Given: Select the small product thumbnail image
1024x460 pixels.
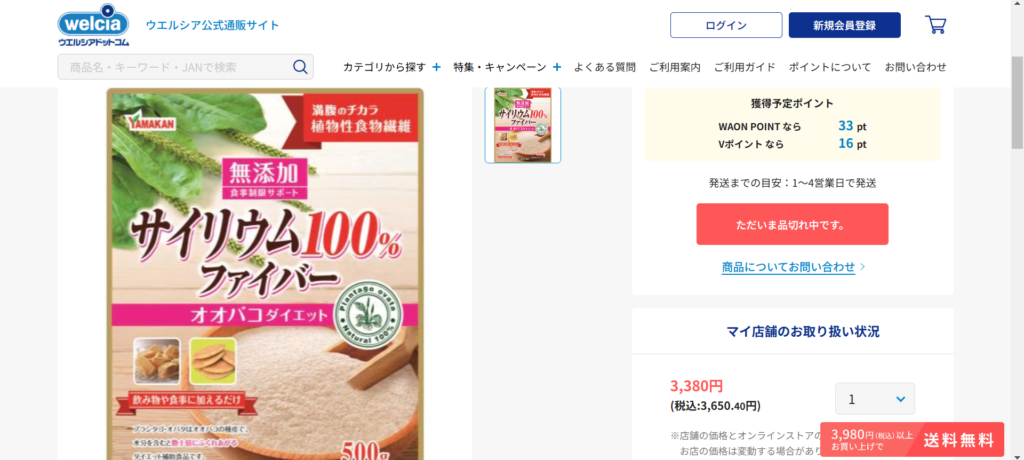Looking at the screenshot, I should pyautogui.click(x=522, y=125).
